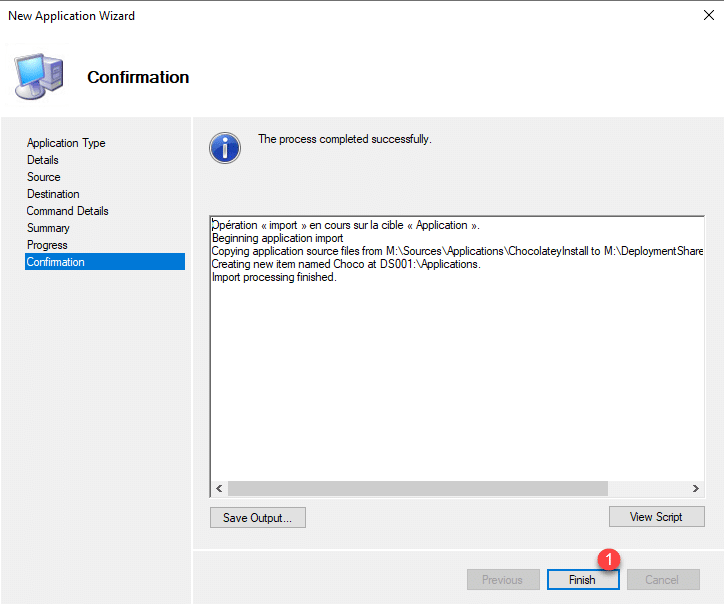Select the Progress step in sidebar
The image size is (724, 604).
pos(47,245)
